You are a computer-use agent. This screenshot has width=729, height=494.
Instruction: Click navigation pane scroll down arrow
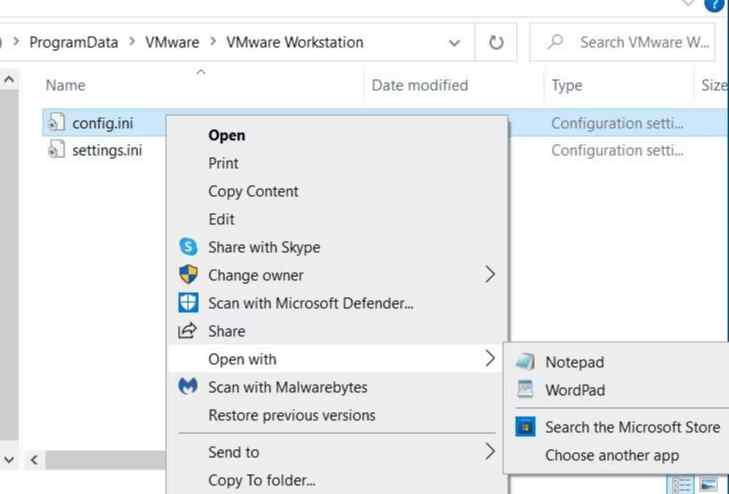coord(9,460)
